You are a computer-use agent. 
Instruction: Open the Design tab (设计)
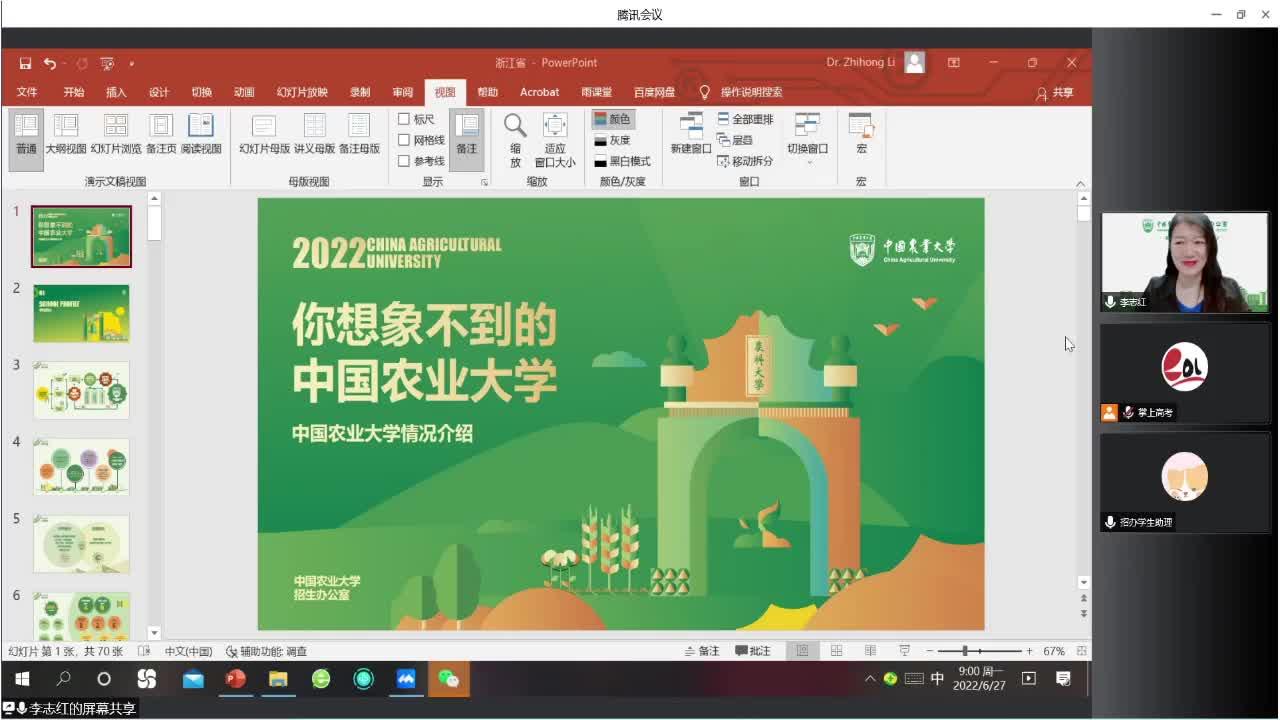159,92
